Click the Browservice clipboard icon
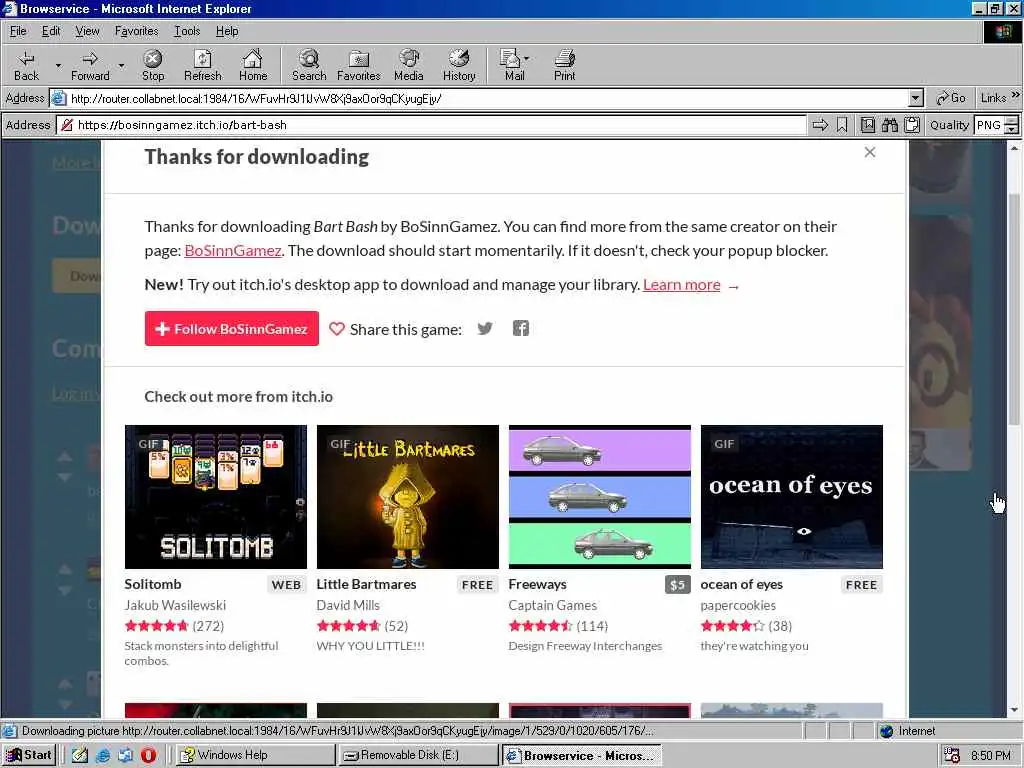Viewport: 1024px width, 768px height. point(912,125)
